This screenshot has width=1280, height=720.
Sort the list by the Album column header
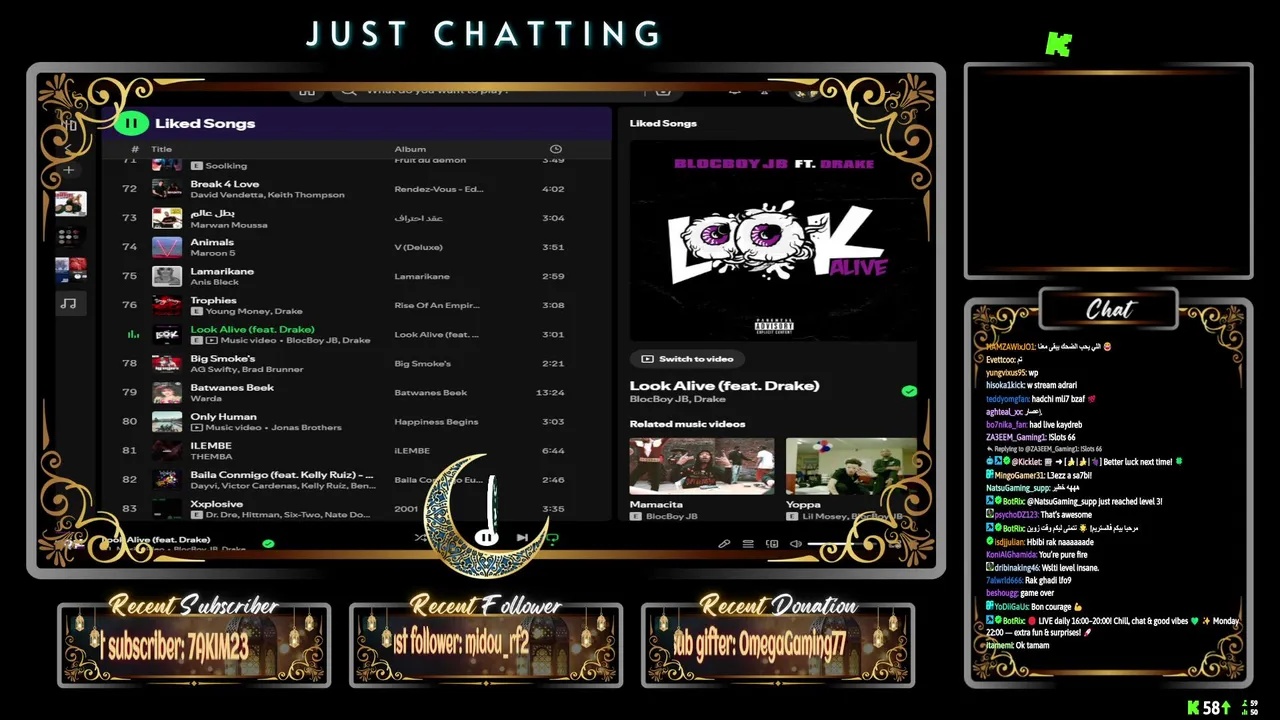(x=410, y=149)
